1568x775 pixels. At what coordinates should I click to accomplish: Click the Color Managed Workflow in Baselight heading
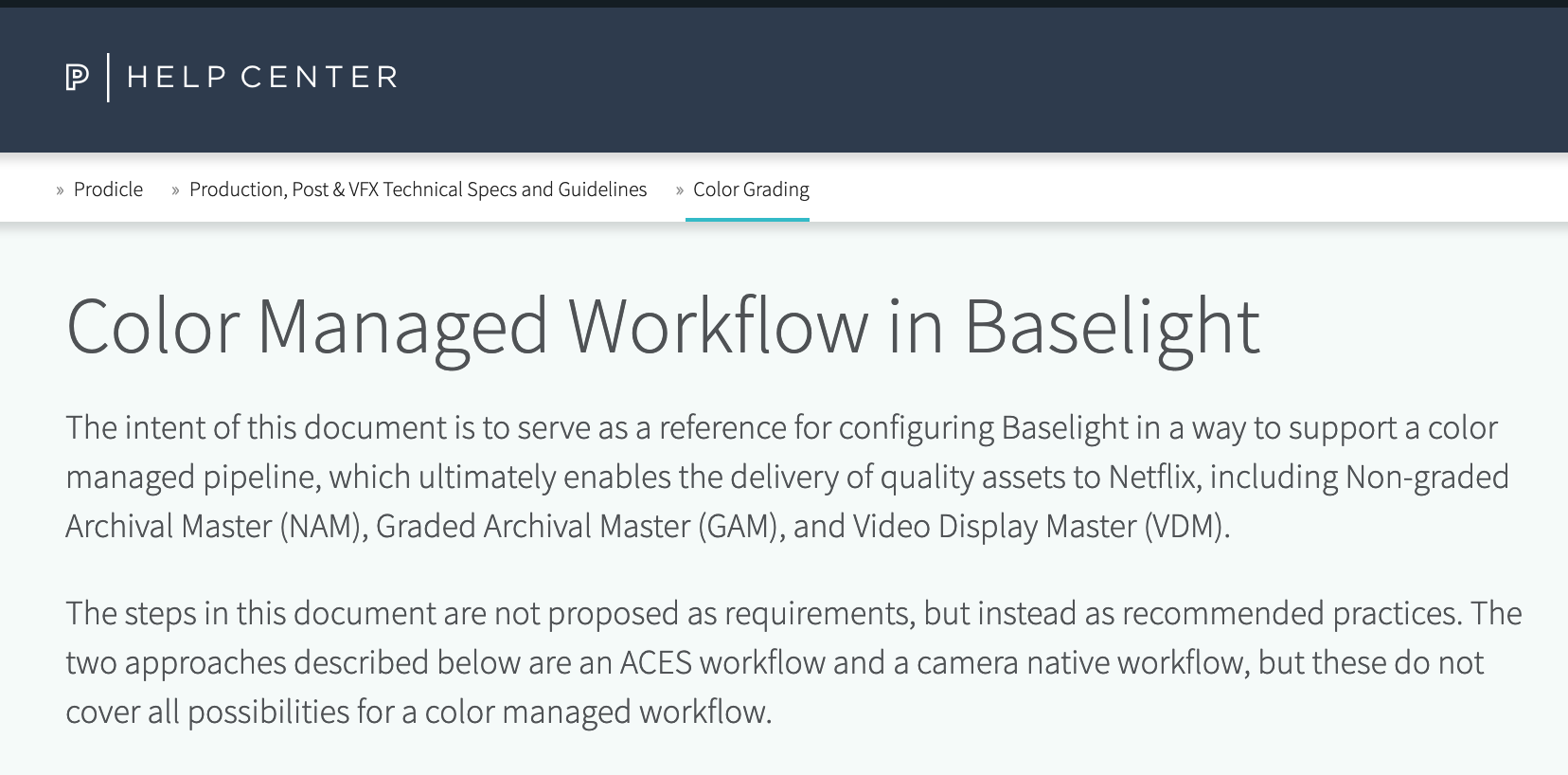[x=663, y=327]
